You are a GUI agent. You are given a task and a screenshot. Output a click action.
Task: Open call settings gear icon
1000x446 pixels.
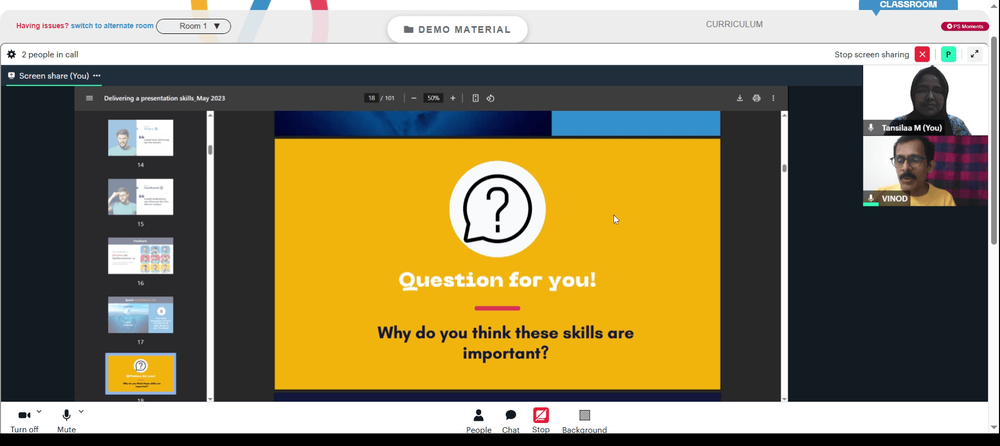(x=11, y=54)
